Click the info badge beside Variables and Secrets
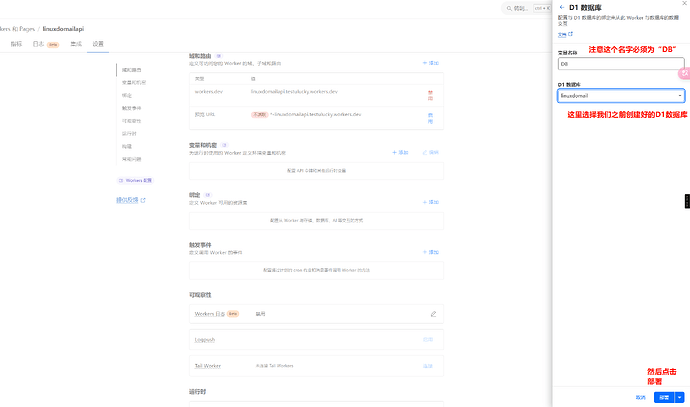690x407 pixels. pyautogui.click(x=224, y=145)
